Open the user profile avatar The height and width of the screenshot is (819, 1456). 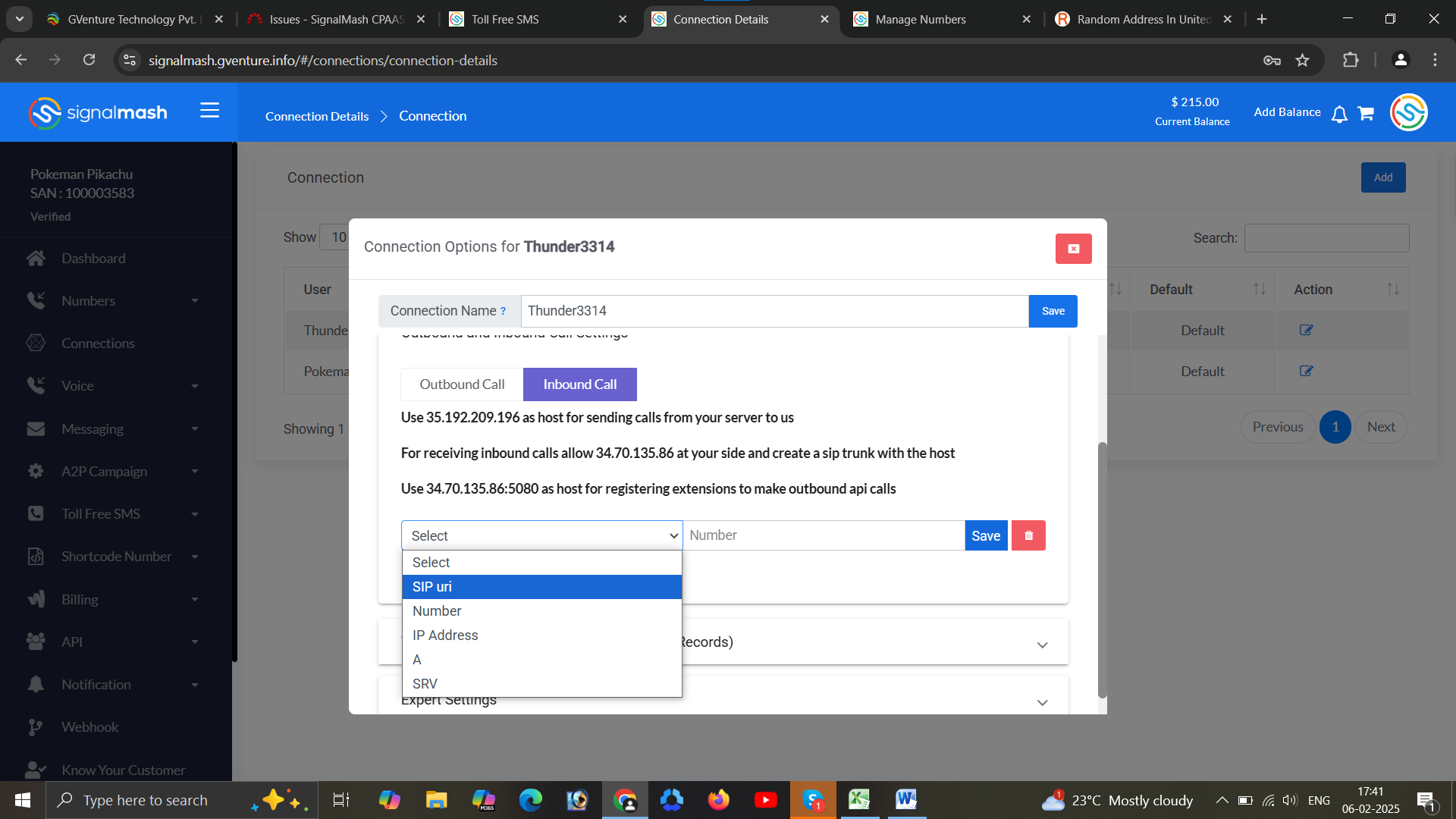(1408, 113)
